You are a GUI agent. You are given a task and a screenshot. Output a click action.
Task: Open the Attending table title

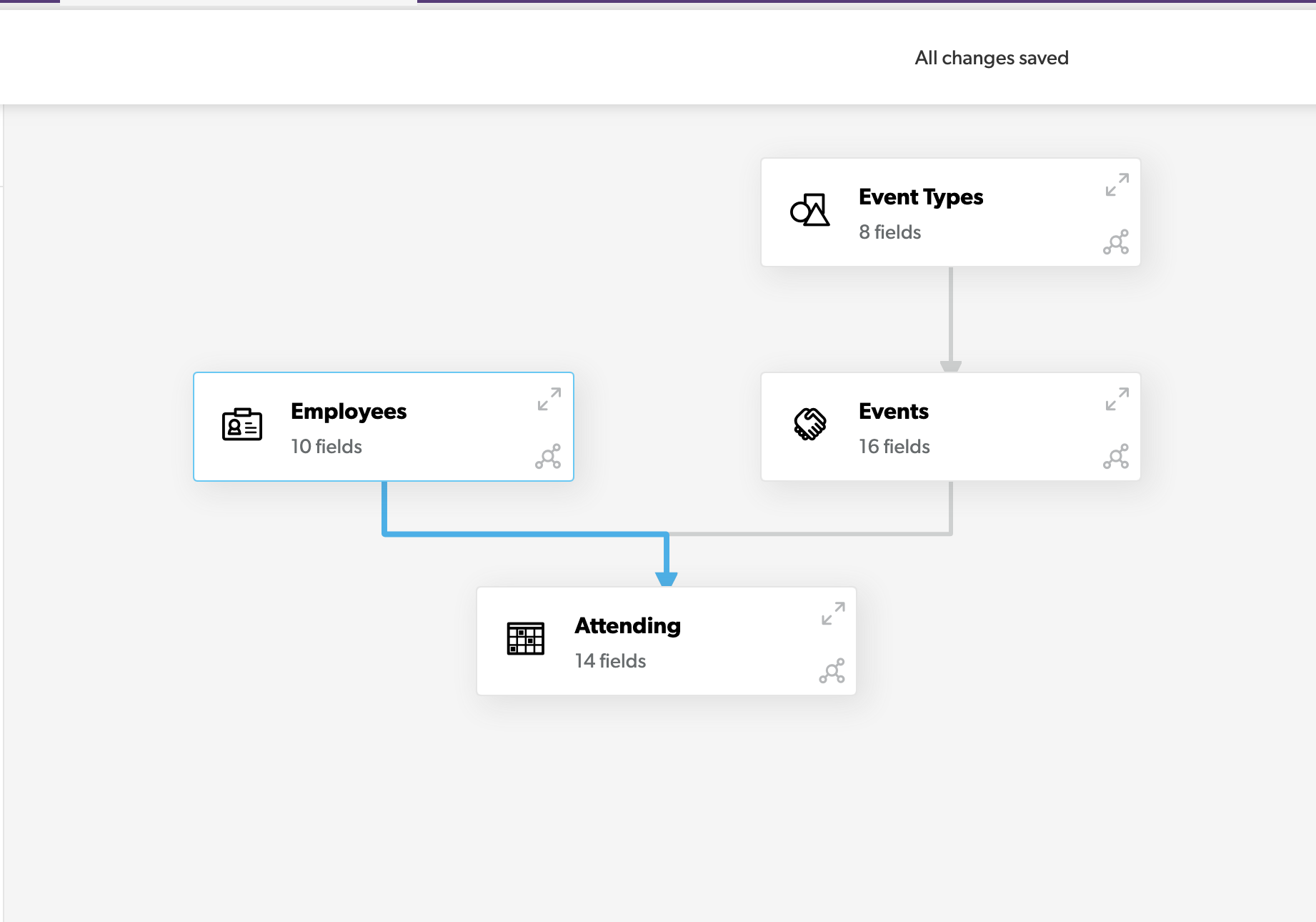[627, 625]
